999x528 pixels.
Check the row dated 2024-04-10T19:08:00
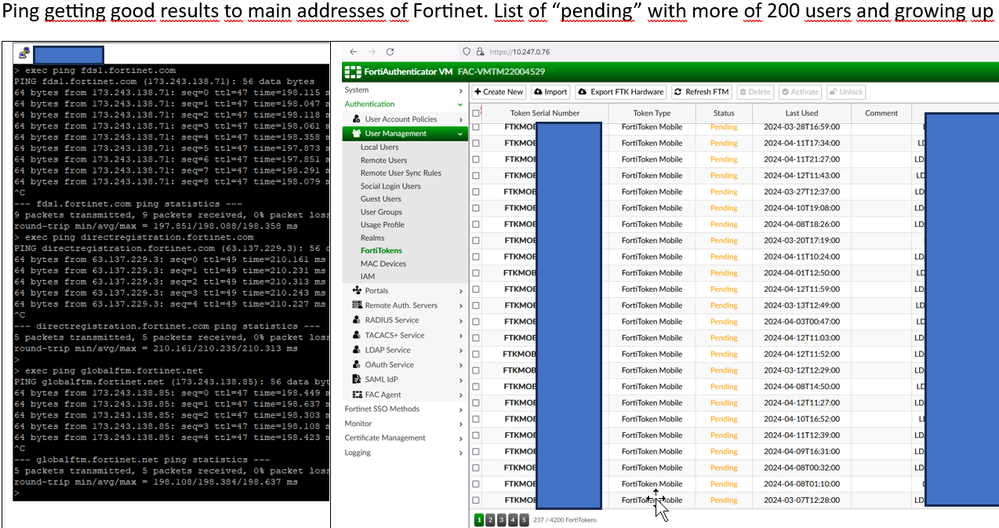click(x=476, y=208)
